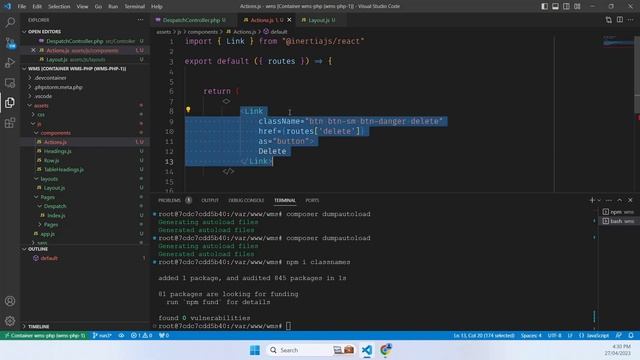Viewport: 640px width, 360px height.
Task: Open terminal panel more actions ellipsis
Action: (x=609, y=200)
